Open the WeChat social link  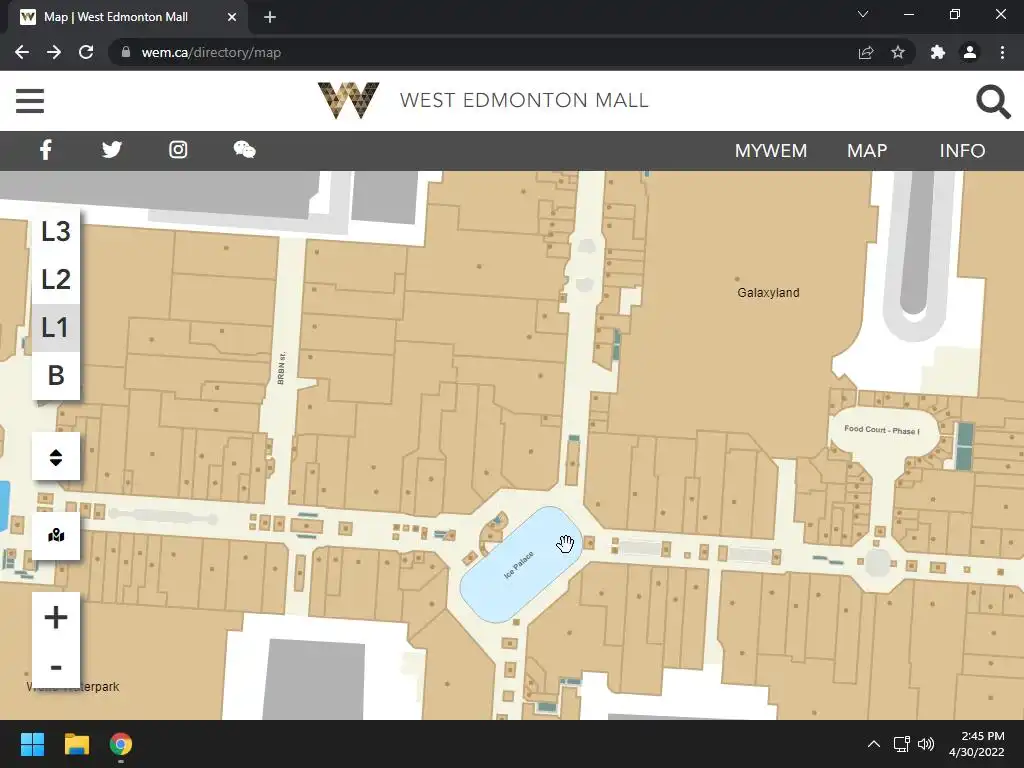244,150
